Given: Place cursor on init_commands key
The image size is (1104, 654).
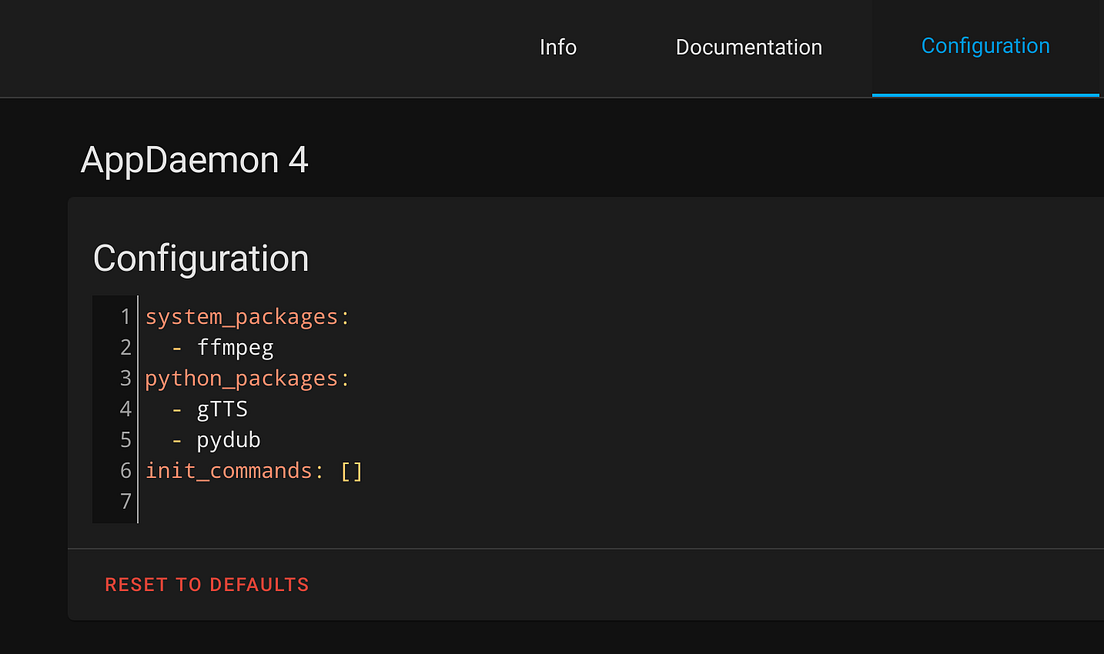Looking at the screenshot, I should pyautogui.click(x=228, y=470).
